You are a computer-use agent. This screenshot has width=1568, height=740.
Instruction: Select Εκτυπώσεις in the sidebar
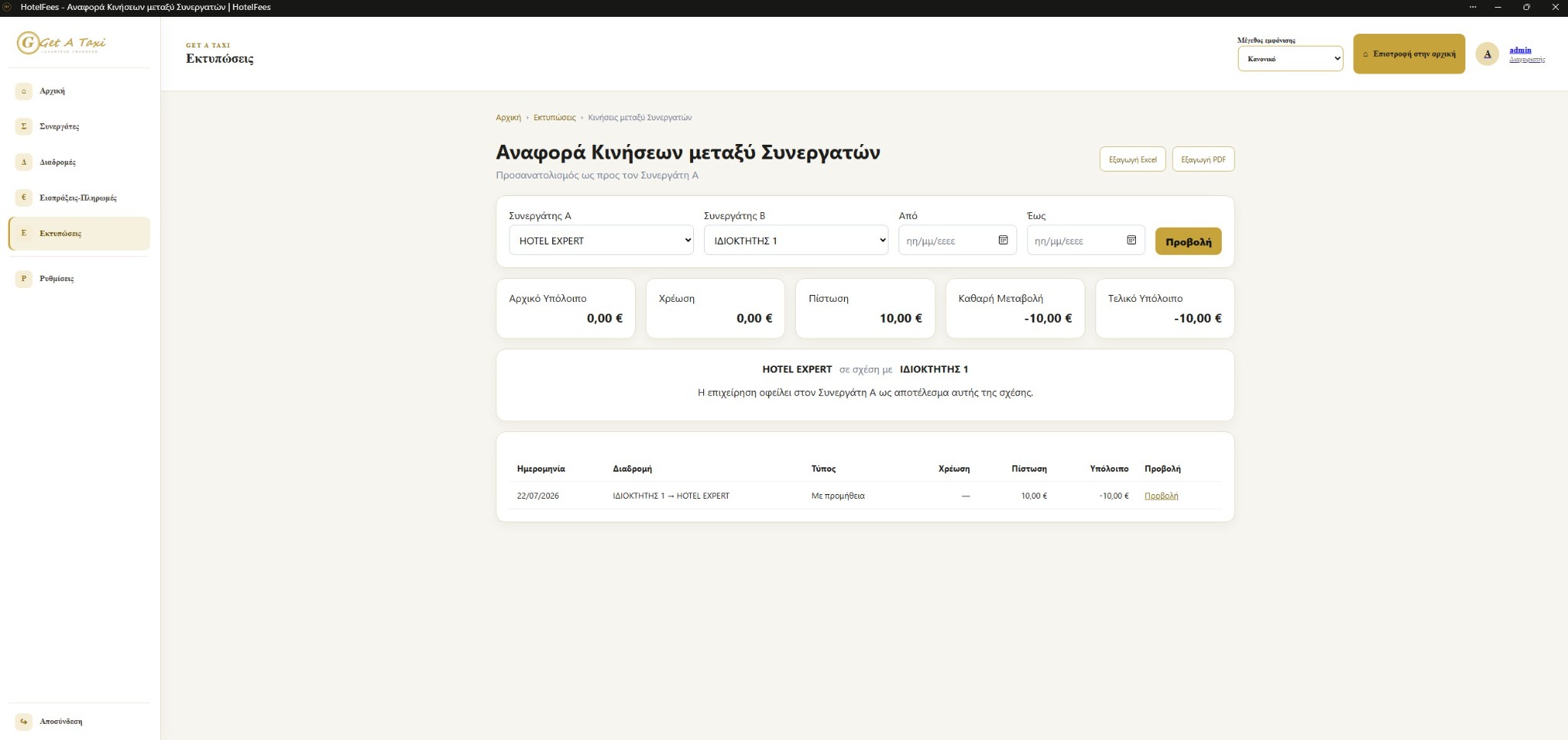point(79,234)
